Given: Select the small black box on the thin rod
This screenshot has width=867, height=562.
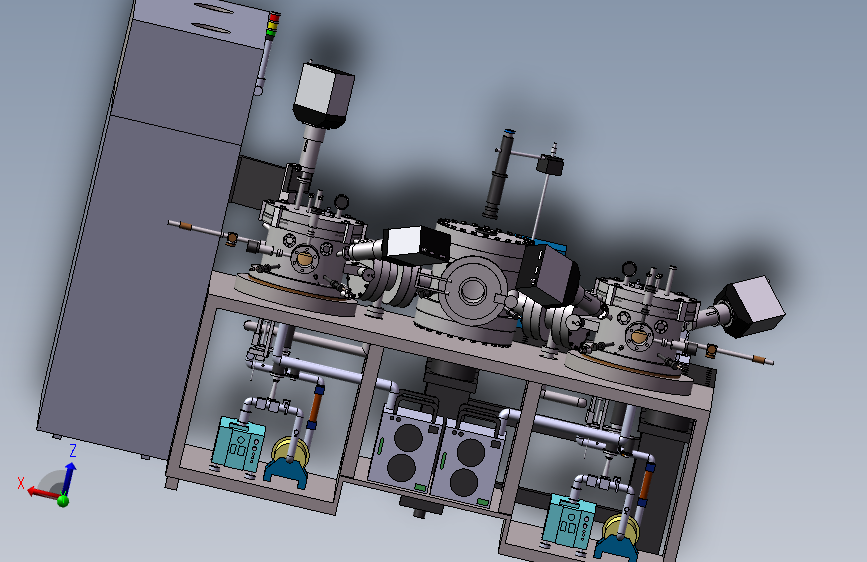Looking at the screenshot, I should [550, 165].
